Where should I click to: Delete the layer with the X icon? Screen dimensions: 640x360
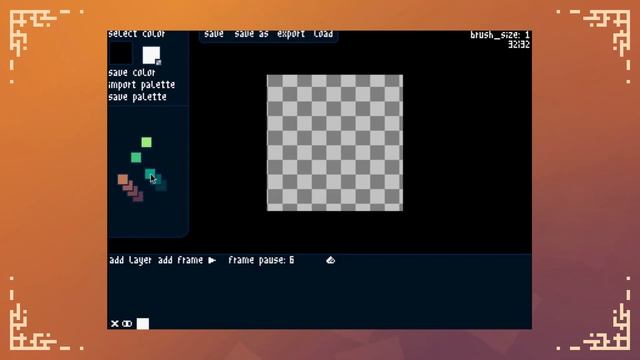pos(115,324)
